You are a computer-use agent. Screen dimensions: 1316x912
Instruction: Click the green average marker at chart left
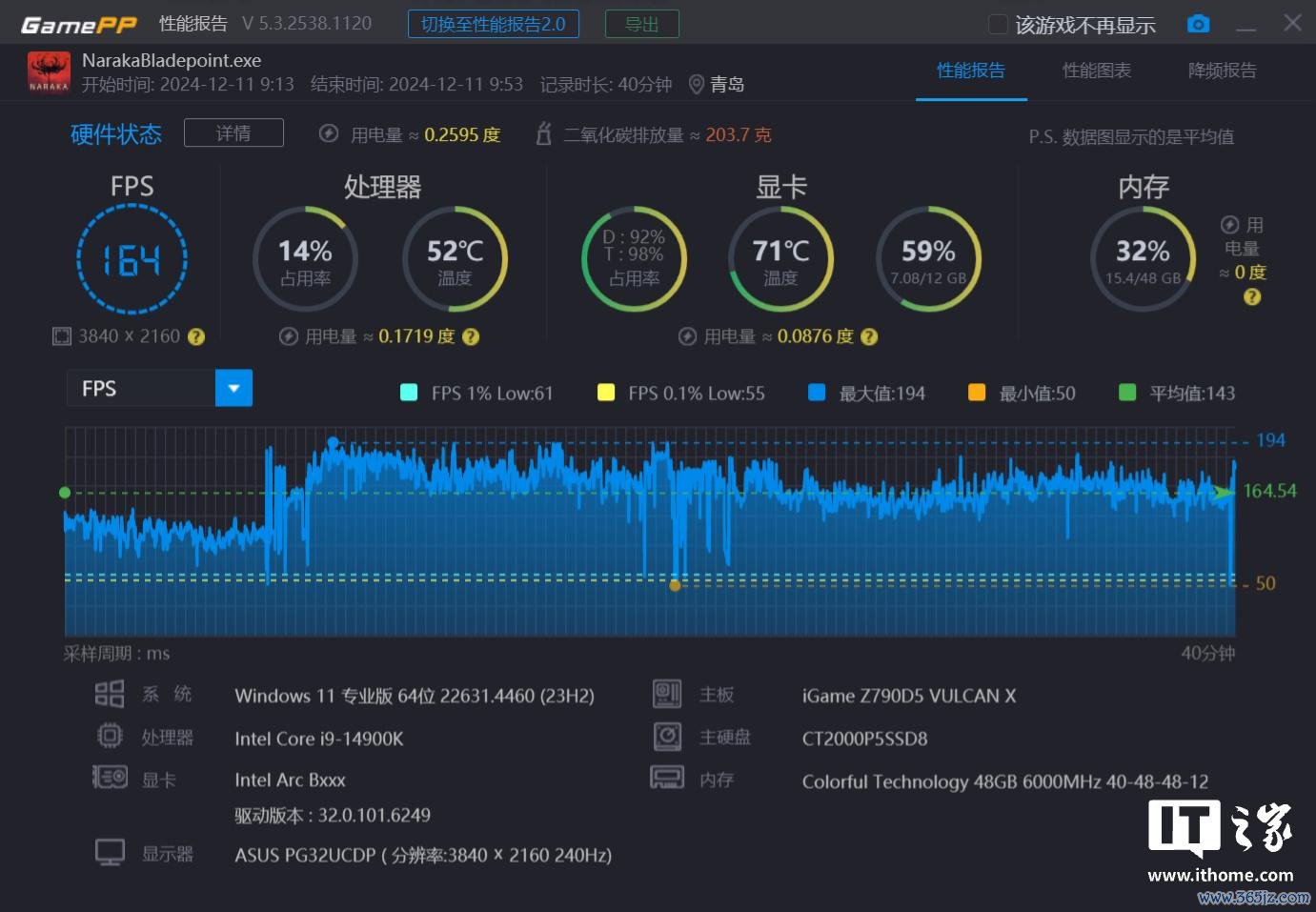65,493
